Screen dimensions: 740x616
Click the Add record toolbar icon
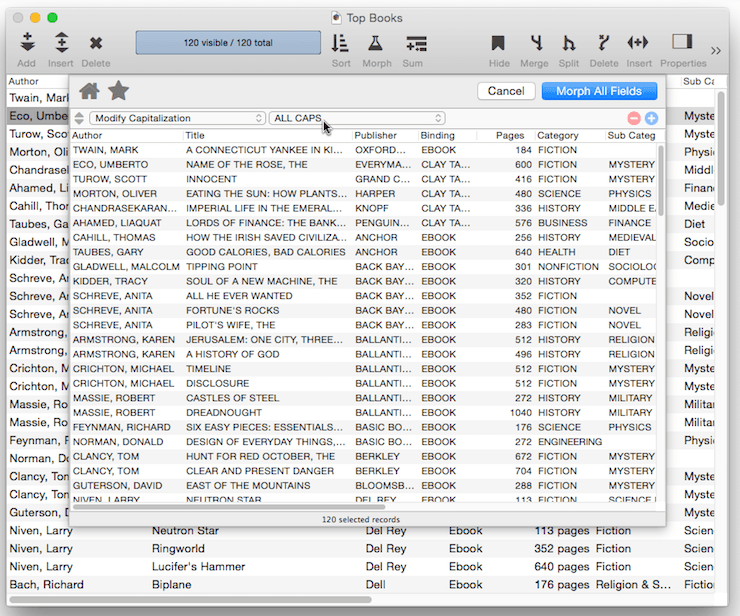pos(27,42)
